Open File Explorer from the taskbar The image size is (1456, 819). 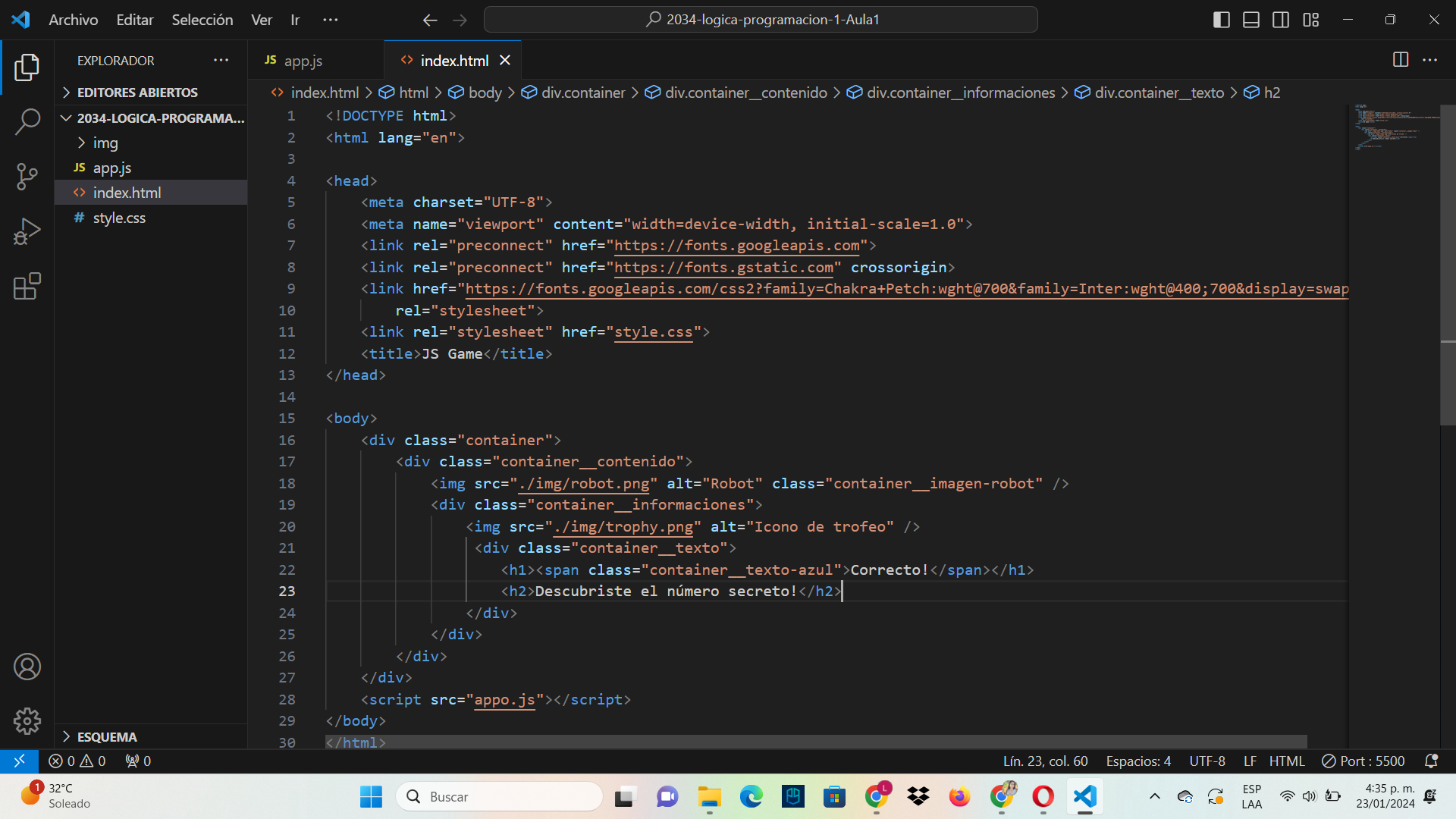[710, 796]
